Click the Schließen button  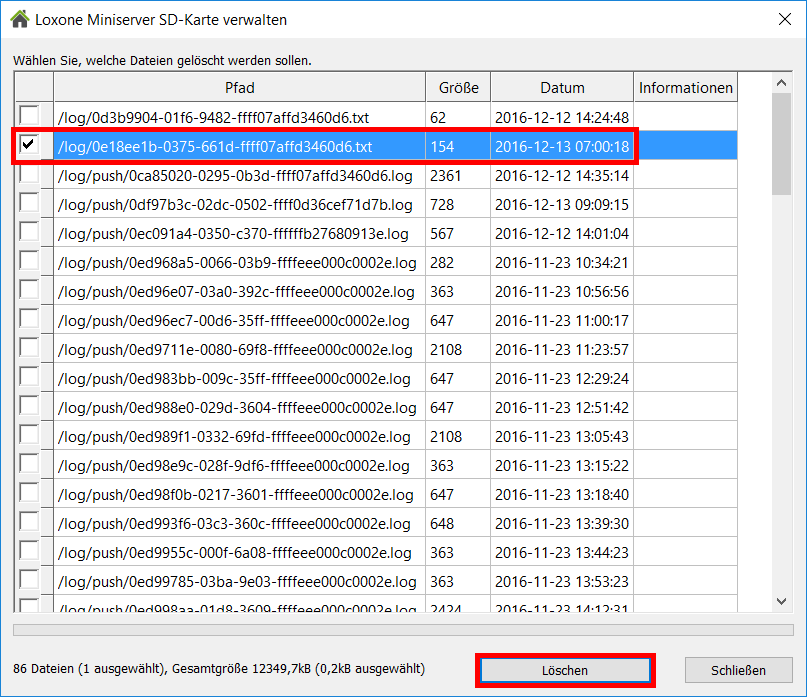(739, 670)
